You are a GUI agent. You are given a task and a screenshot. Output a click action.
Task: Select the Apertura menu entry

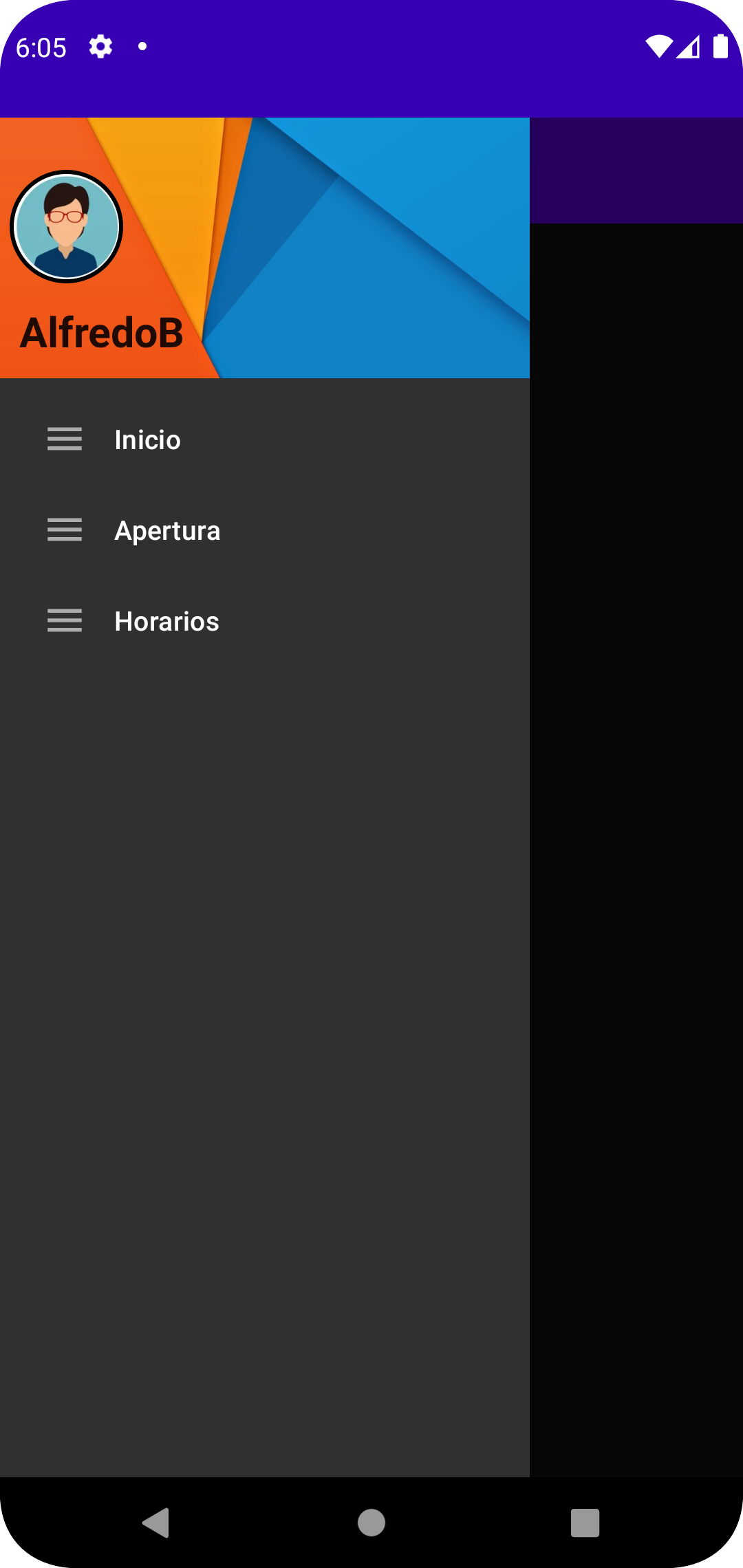(167, 531)
